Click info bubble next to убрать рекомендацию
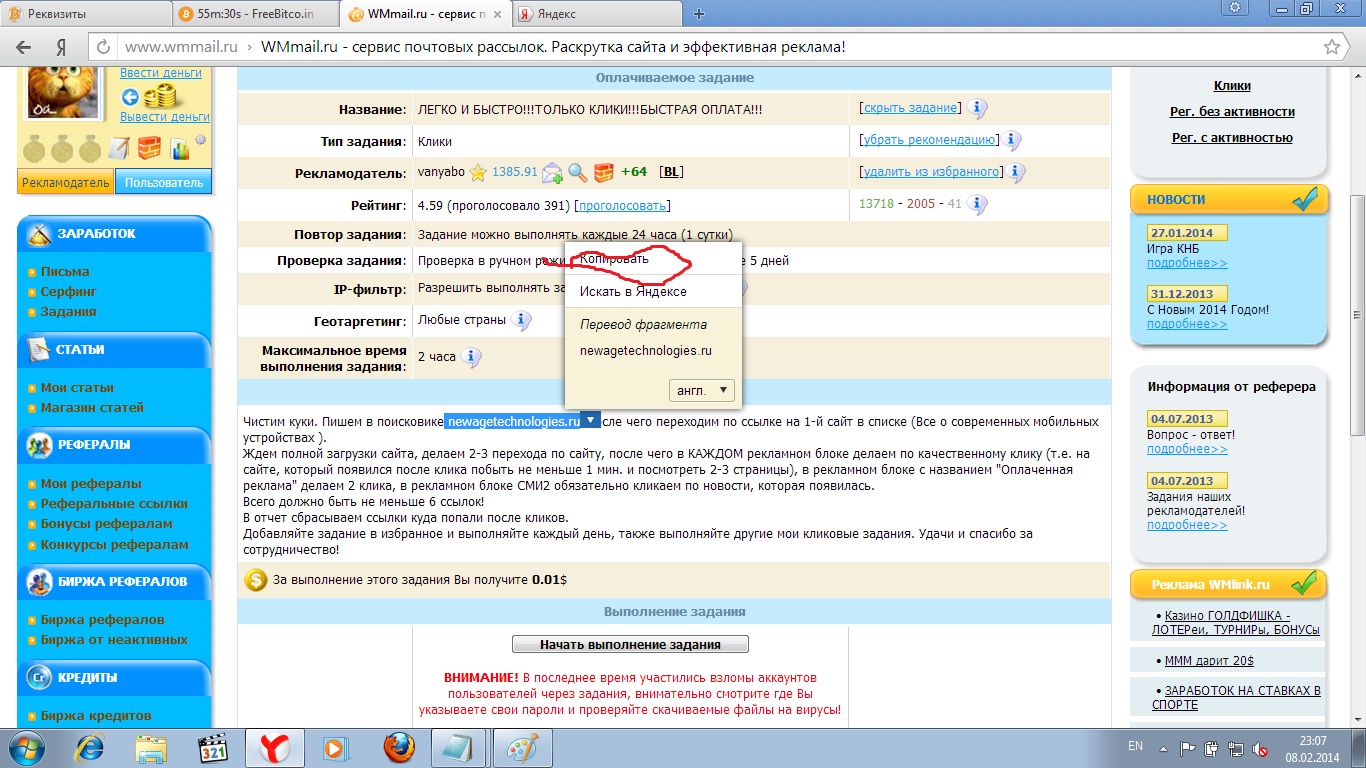The image size is (1366, 768). 1012,140
